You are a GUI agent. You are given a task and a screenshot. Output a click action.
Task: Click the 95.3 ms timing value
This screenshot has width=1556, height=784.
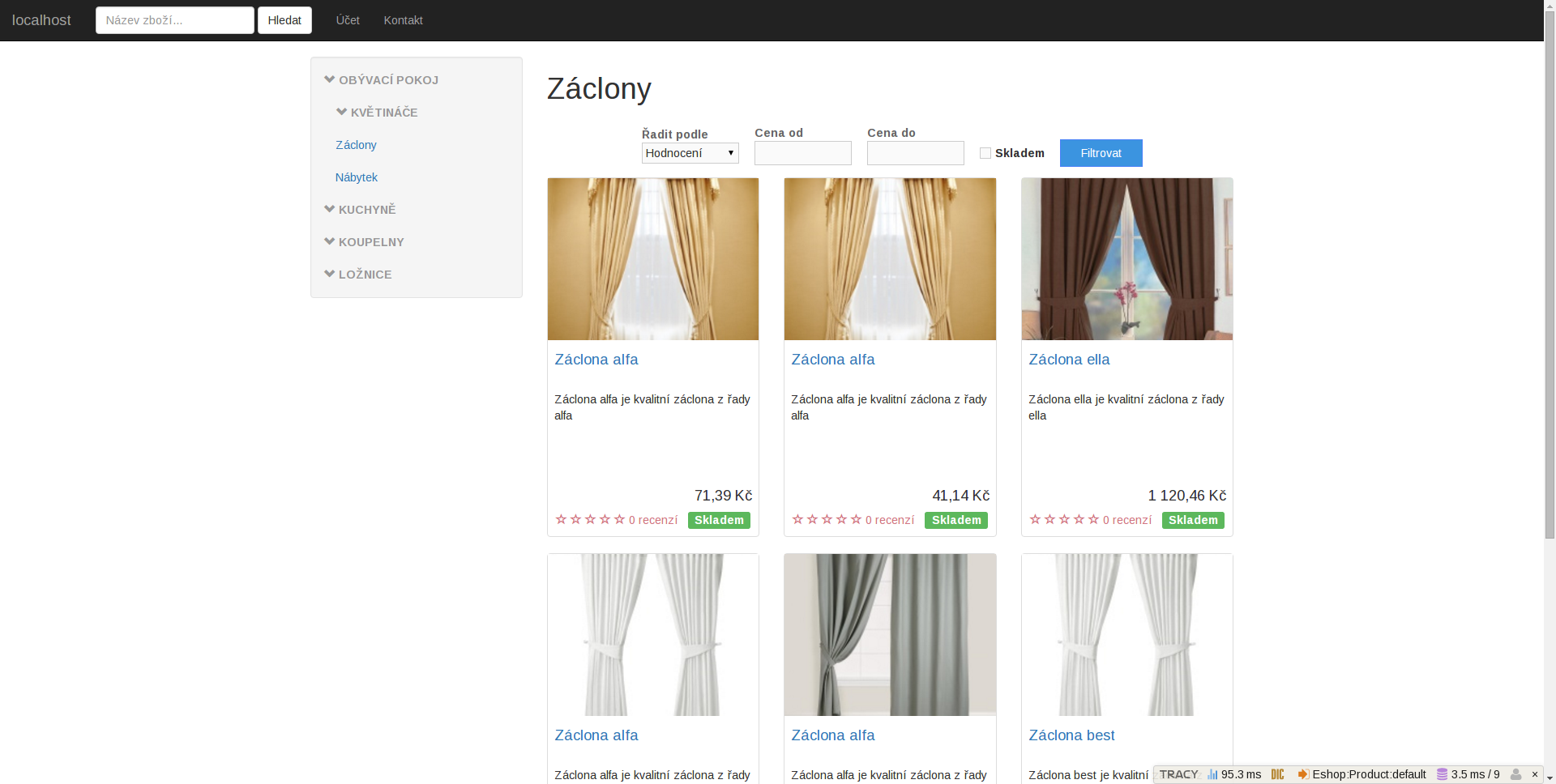(1241, 774)
